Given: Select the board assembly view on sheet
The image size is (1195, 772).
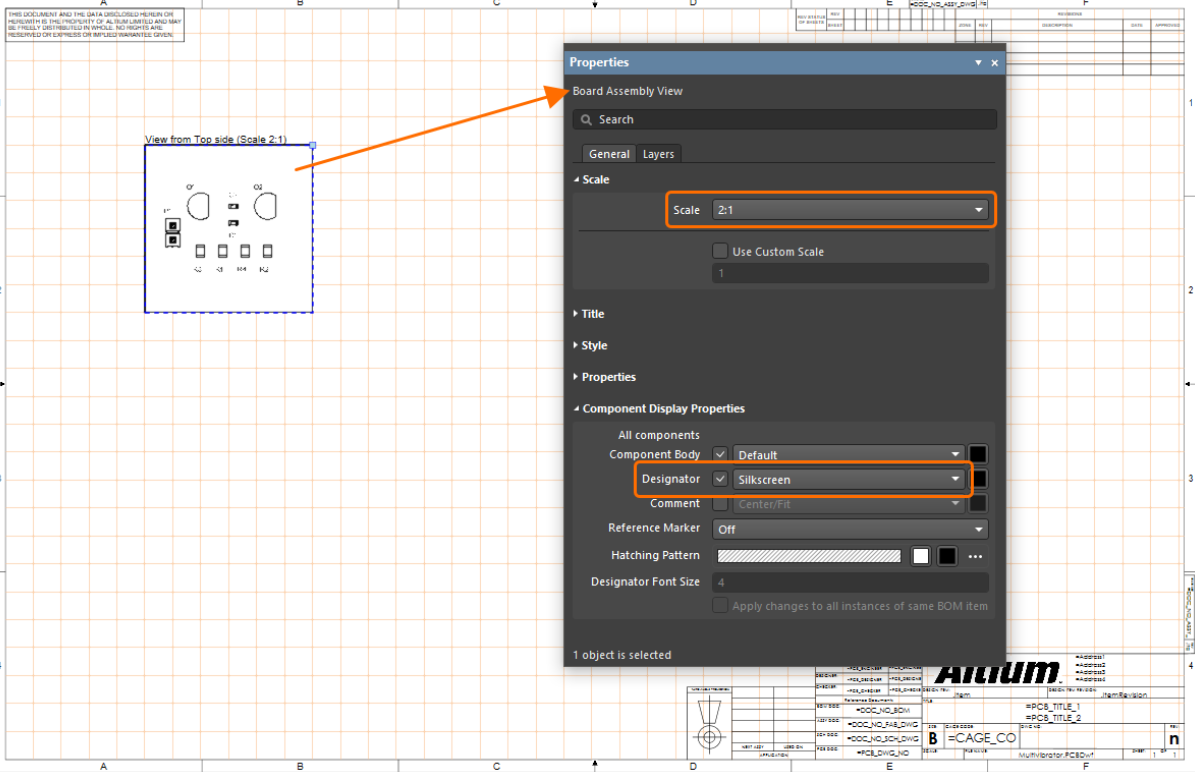Looking at the screenshot, I should click(228, 228).
